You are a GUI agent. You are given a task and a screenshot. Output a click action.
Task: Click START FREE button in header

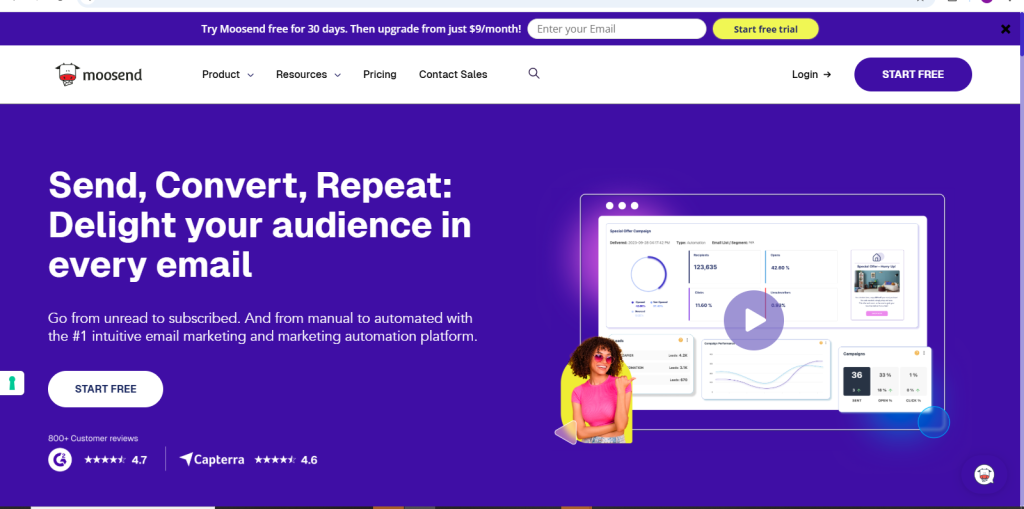tap(912, 74)
